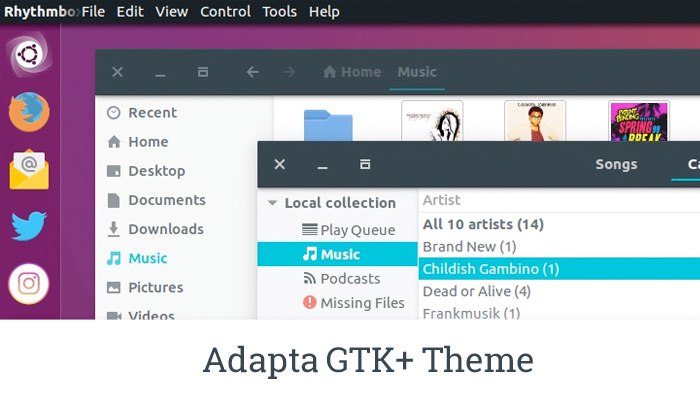Open the Twitter dock icon
The image size is (700, 400).
click(29, 226)
